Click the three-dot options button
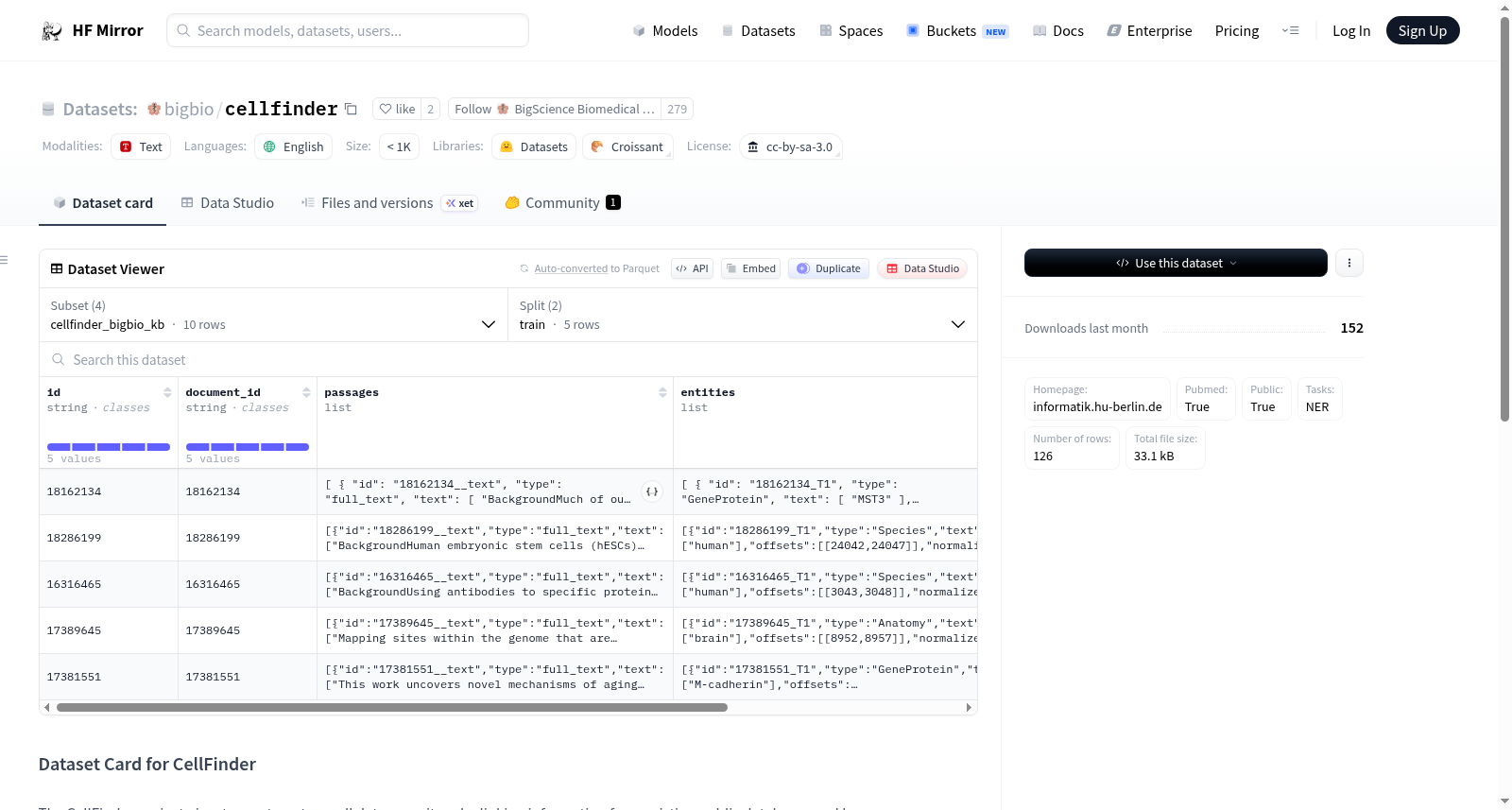Screen dimensions: 1512x810 tap(1349, 263)
